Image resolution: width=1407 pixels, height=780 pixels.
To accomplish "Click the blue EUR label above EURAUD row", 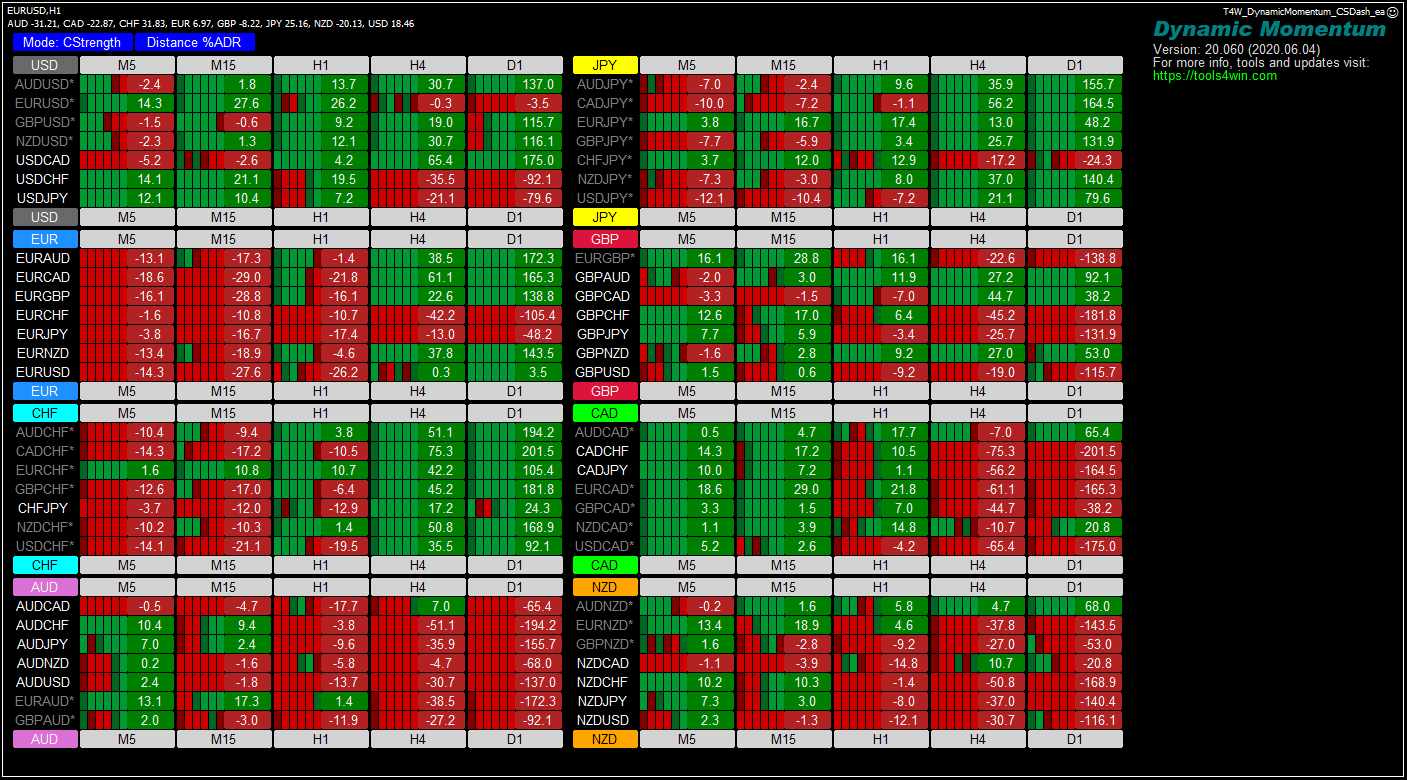I will 45,239.
